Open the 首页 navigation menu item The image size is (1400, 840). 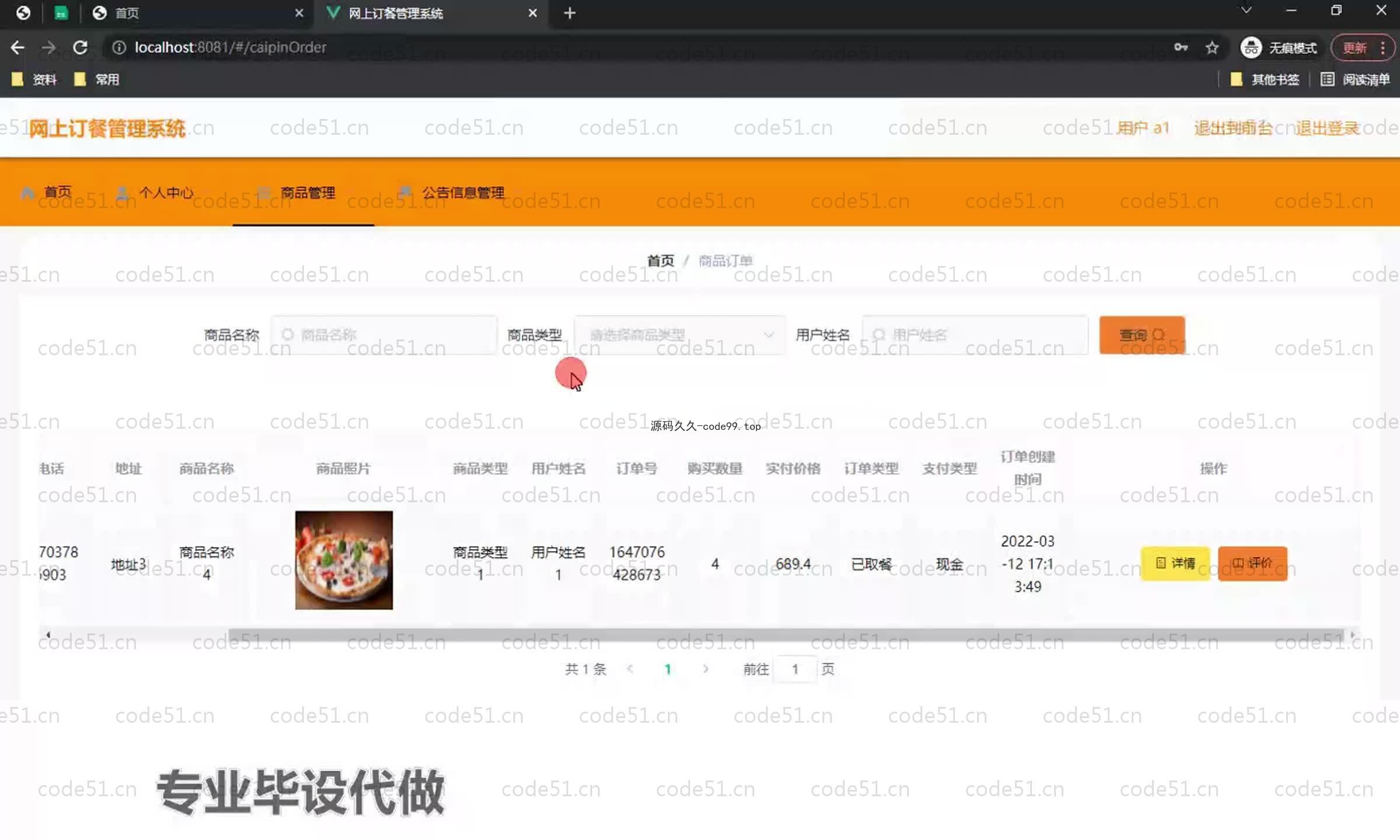coord(47,192)
